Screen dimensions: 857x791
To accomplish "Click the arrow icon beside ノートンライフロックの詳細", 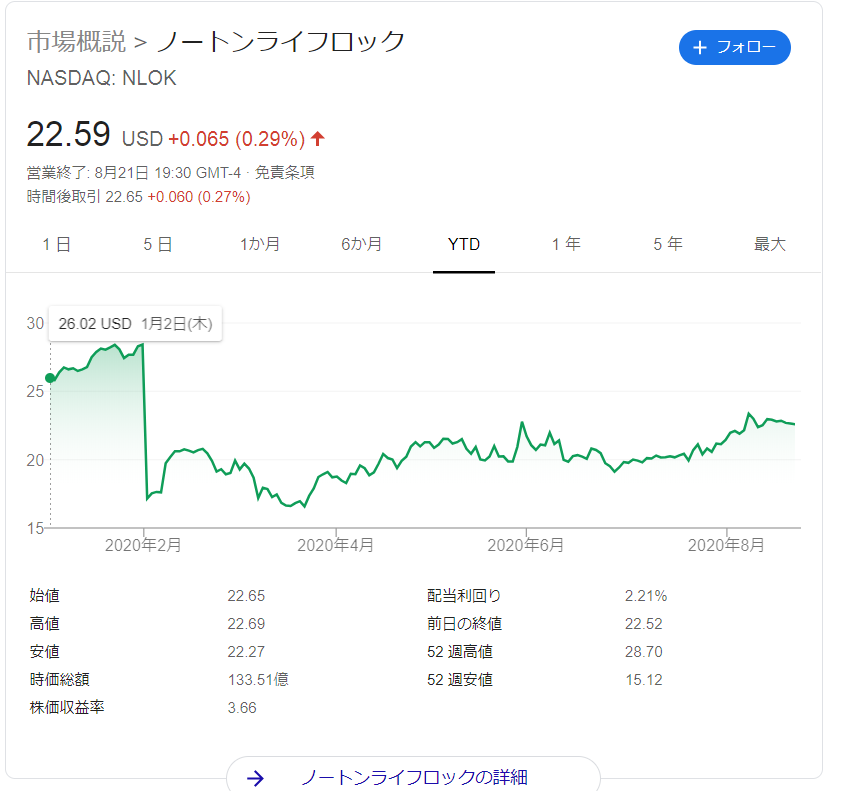I will tap(255, 778).
